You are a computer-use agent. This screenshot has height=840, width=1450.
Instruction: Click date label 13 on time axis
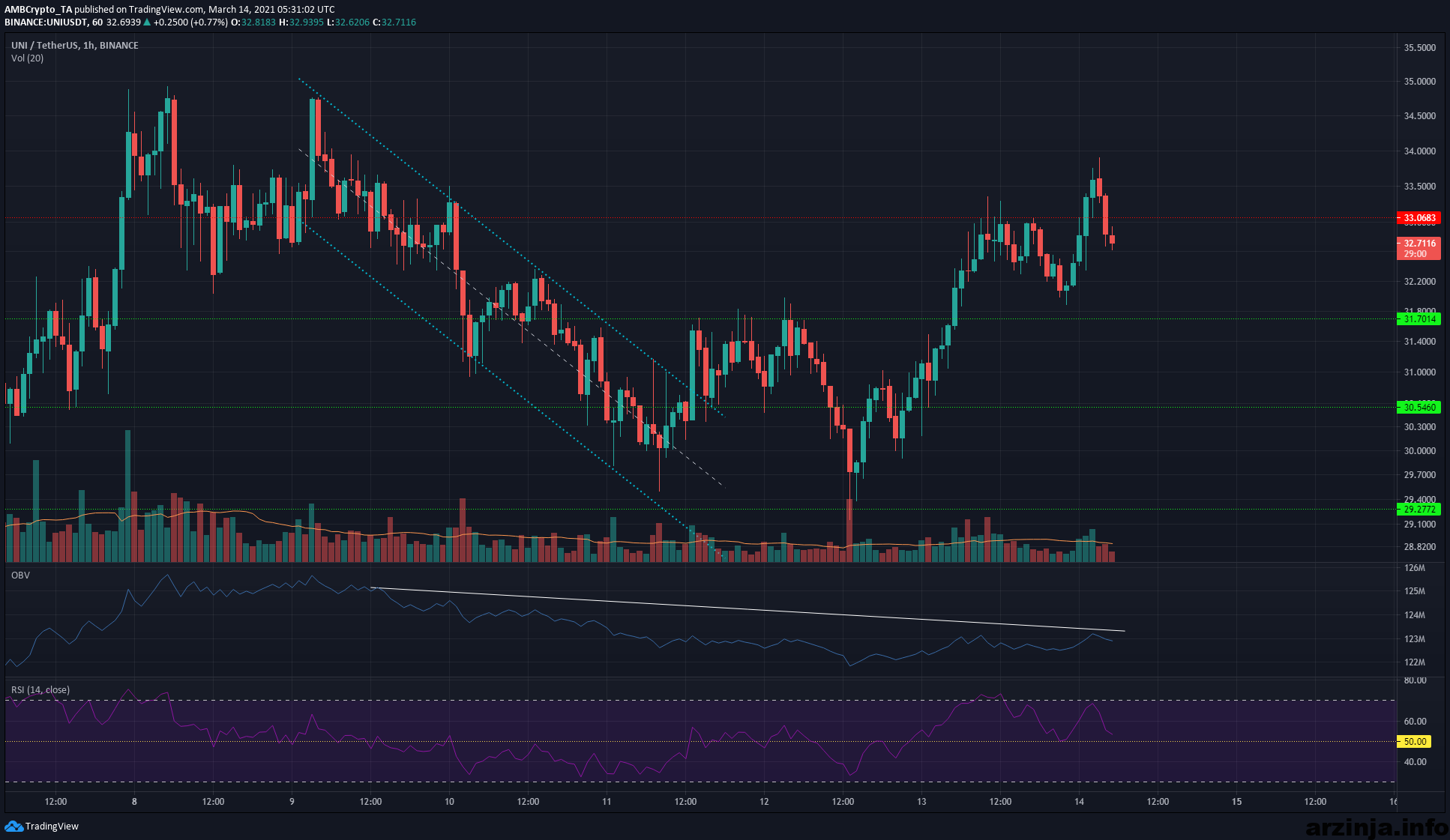pyautogui.click(x=921, y=801)
